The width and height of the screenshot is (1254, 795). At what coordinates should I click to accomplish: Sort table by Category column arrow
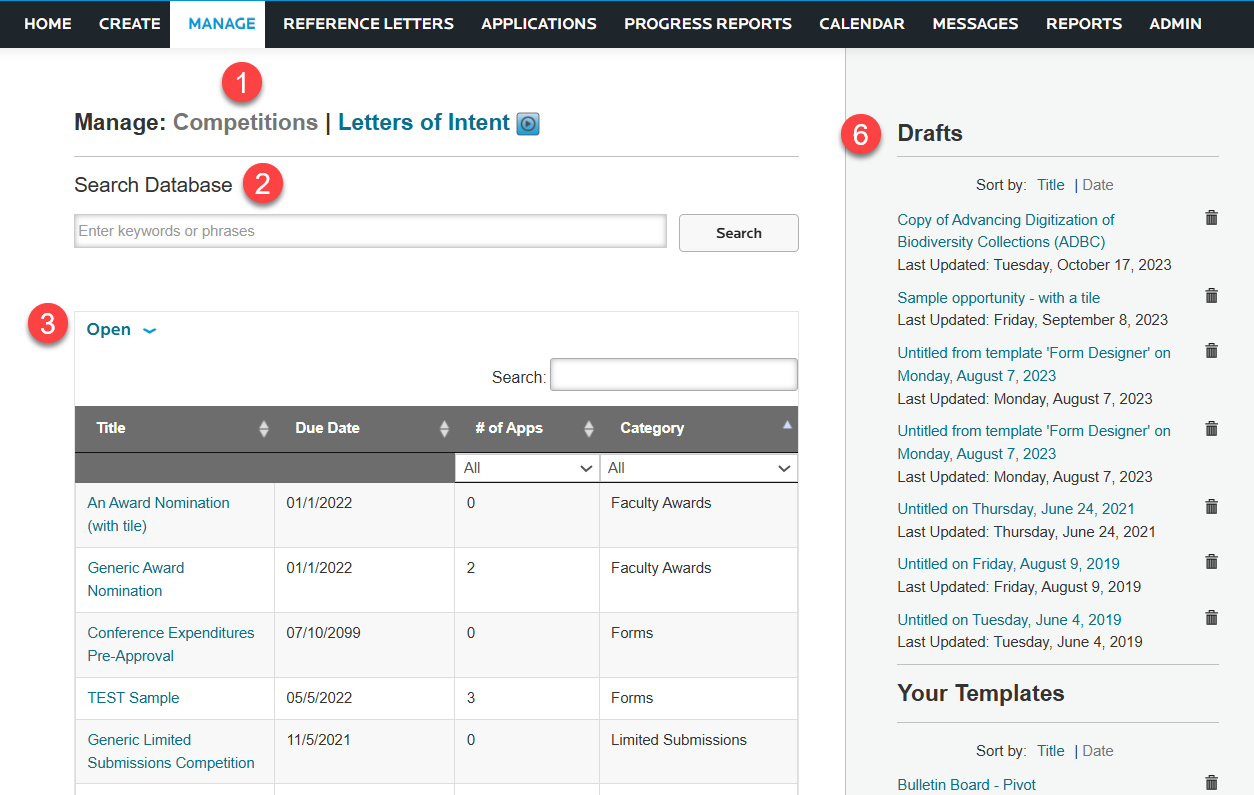click(787, 425)
